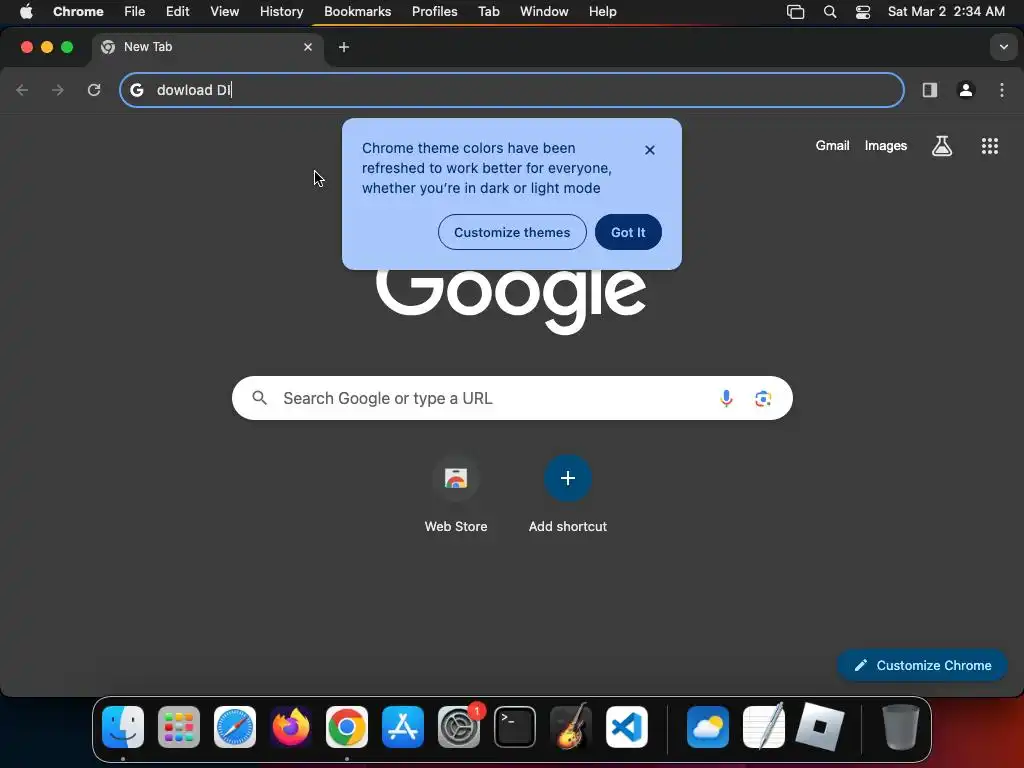Image resolution: width=1024 pixels, height=768 pixels.
Task: Open Launchpad from the dock
Action: [179, 727]
